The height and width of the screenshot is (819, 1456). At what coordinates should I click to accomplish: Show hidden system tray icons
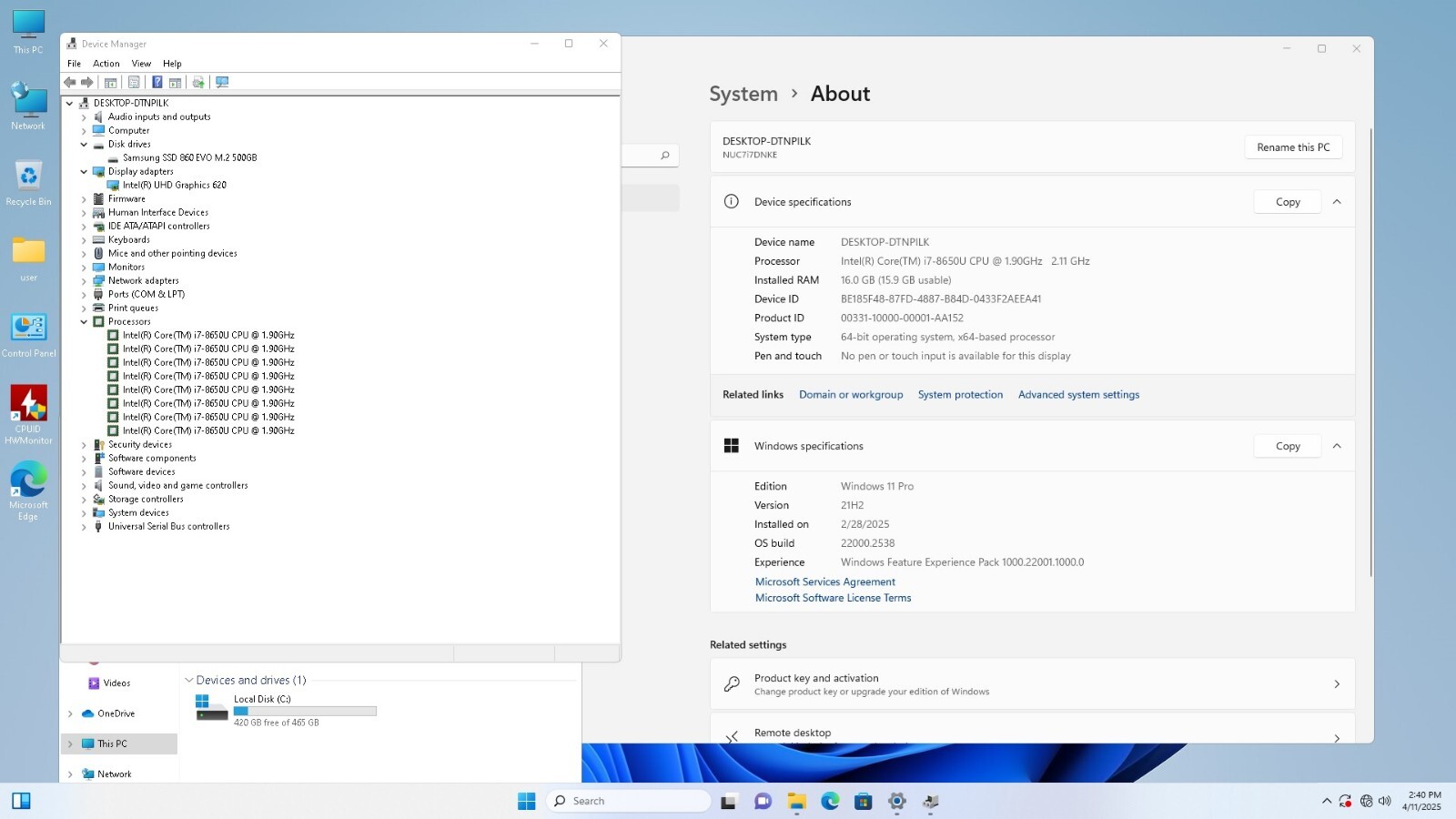click(x=1326, y=801)
